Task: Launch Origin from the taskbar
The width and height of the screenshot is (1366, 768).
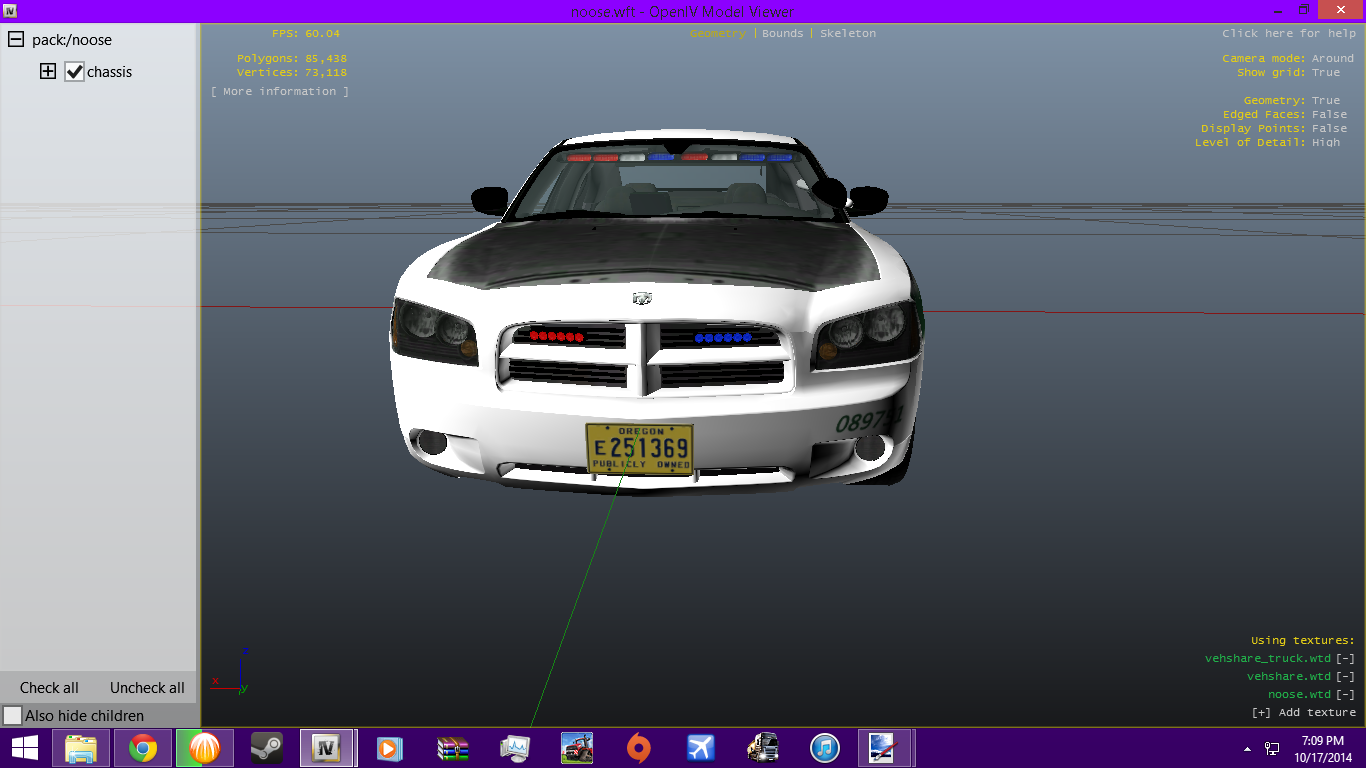Action: coord(638,748)
